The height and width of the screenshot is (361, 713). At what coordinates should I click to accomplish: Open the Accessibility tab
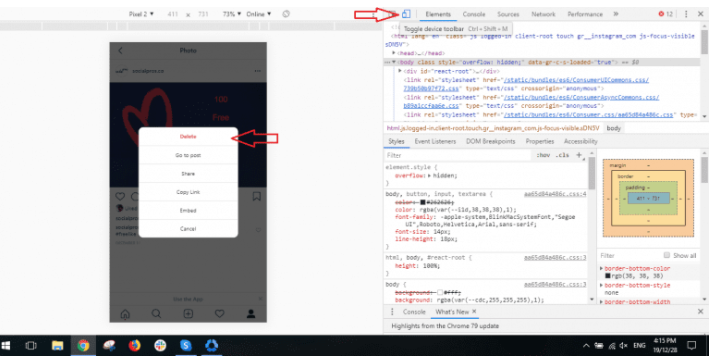click(580, 141)
